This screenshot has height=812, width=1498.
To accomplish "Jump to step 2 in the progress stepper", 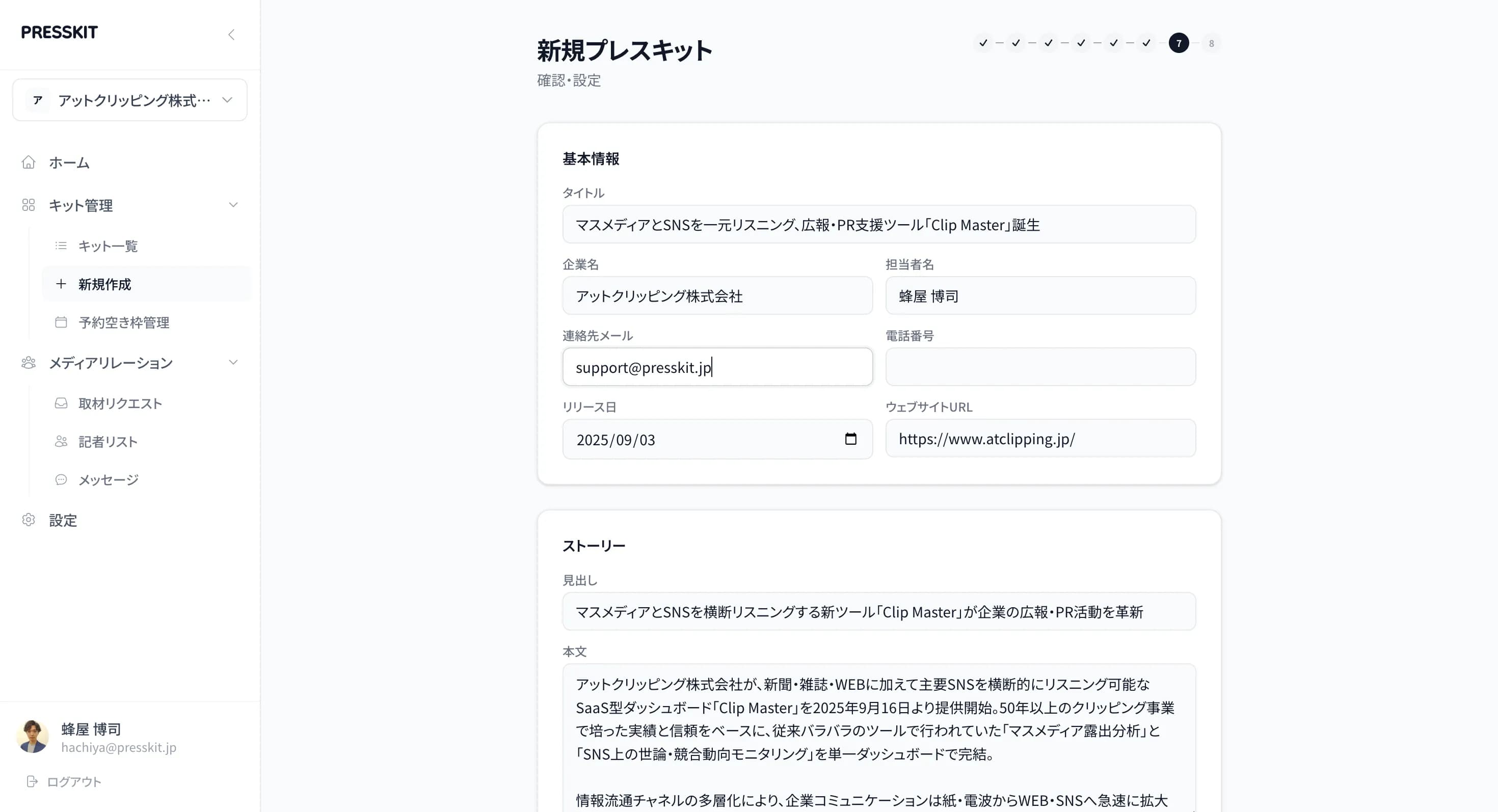I will point(1016,43).
